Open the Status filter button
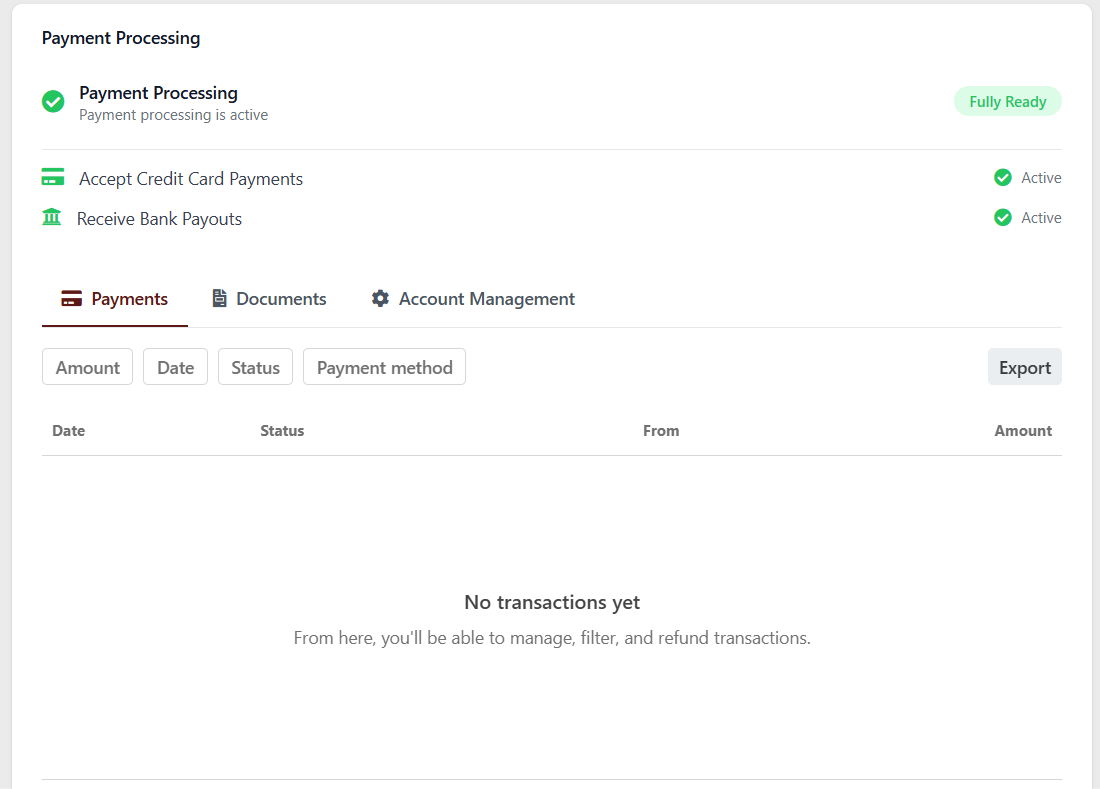 click(x=255, y=367)
